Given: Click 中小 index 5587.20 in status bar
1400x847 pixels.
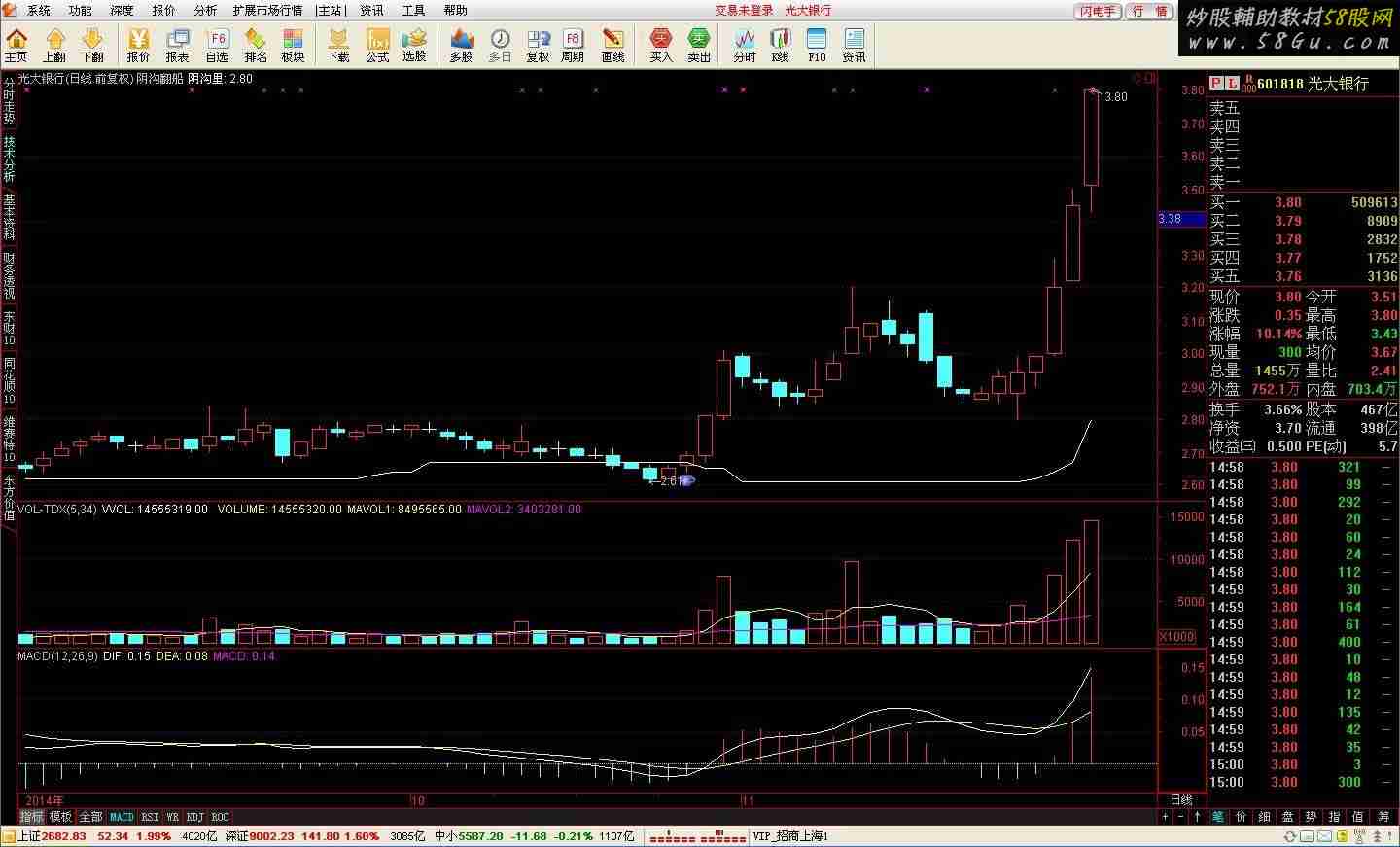Looking at the screenshot, I should [469, 836].
